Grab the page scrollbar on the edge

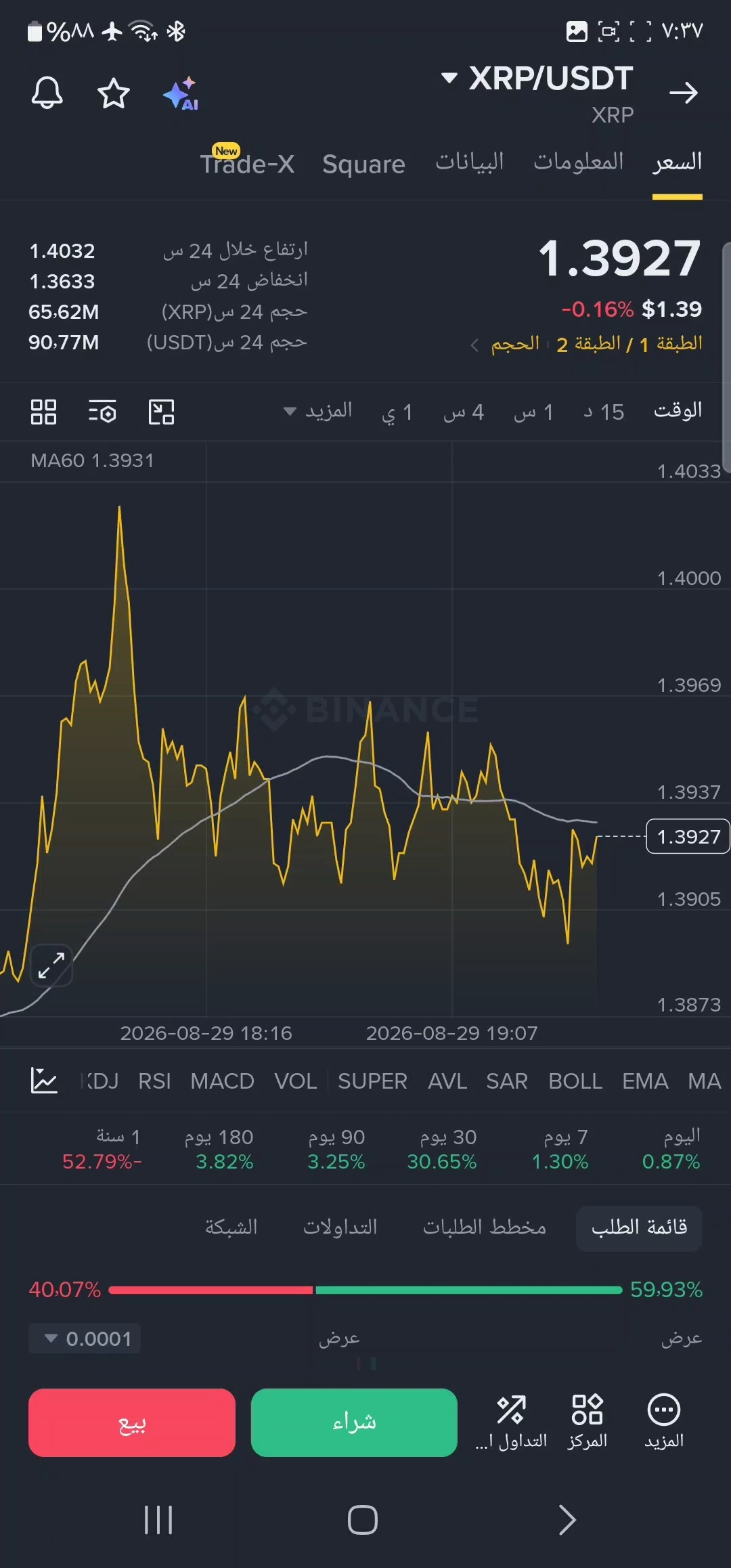pyautogui.click(x=727, y=357)
